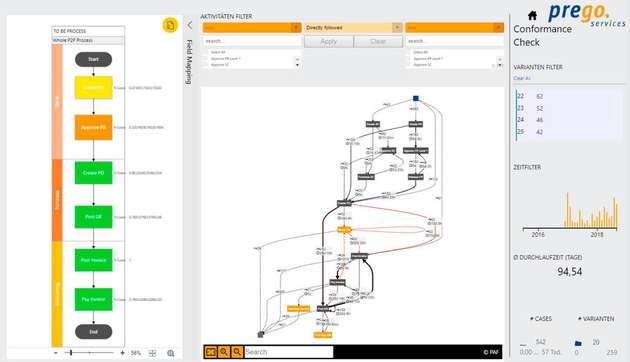
Task: Open the right orange activity dropdown
Action: [x=454, y=27]
